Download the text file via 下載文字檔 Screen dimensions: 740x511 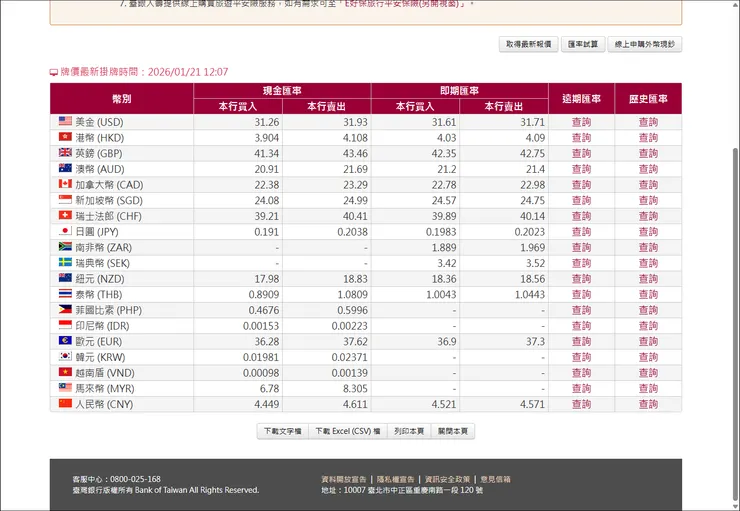(x=283, y=431)
